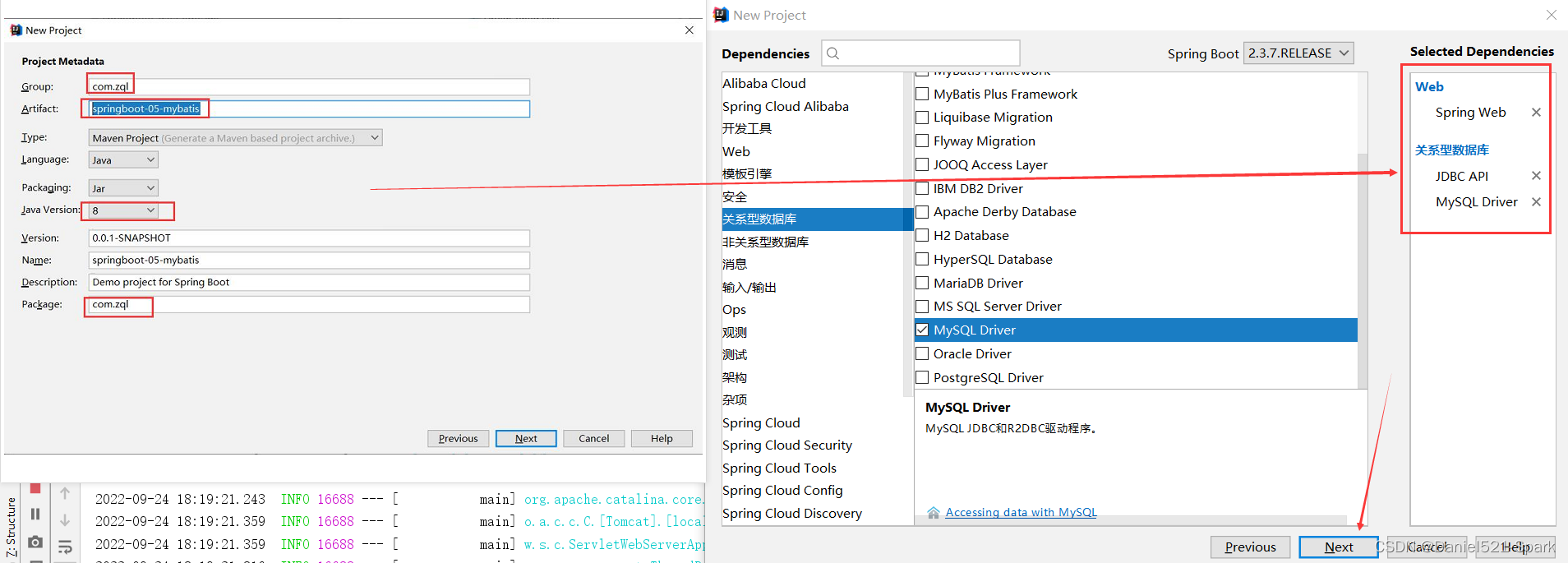Open the Spring Boot version dropdown
The width and height of the screenshot is (1568, 563).
tap(1298, 53)
